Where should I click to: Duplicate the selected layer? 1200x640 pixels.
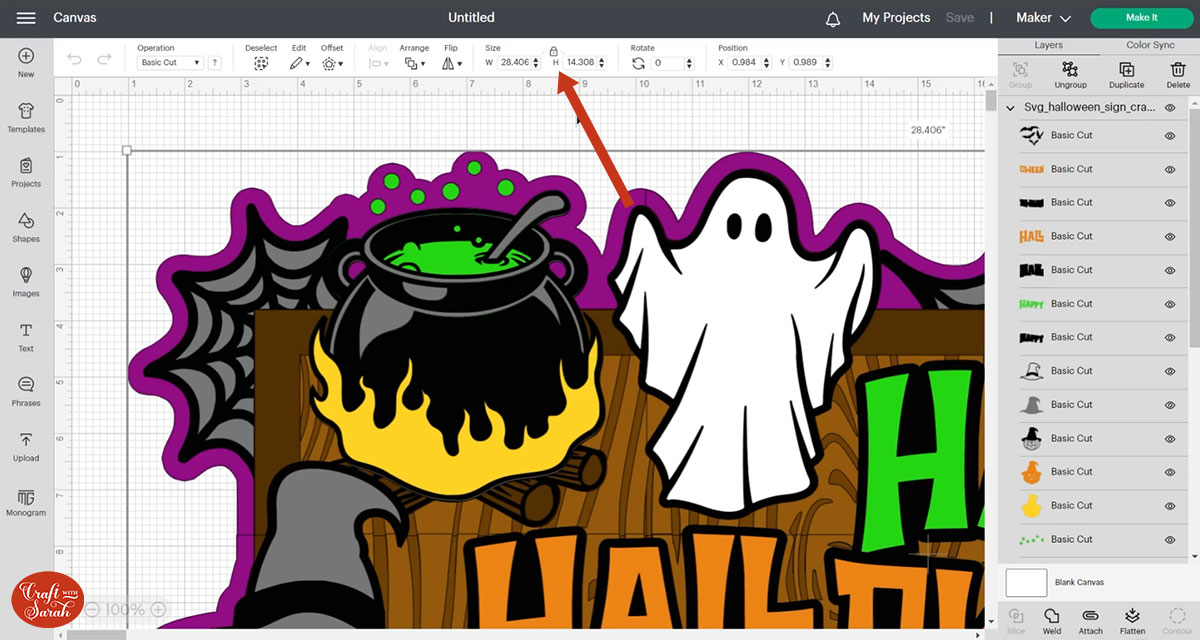(x=1126, y=74)
